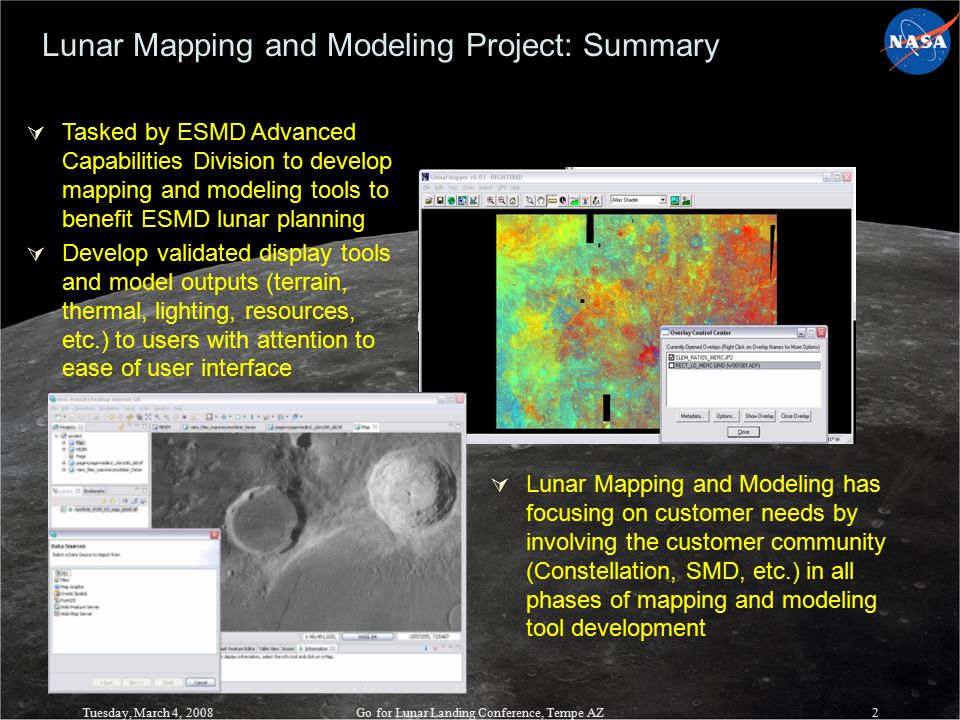The width and height of the screenshot is (960, 720).
Task: Switch to the Projects tab
Action: pos(67,427)
